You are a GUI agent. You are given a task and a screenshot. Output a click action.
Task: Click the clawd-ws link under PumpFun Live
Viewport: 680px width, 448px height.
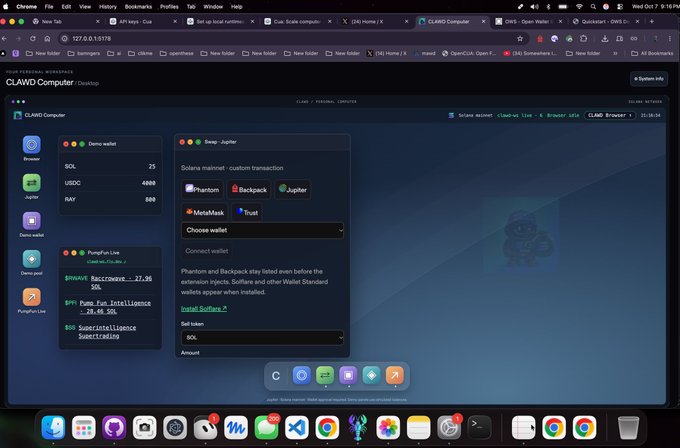click(x=107, y=262)
